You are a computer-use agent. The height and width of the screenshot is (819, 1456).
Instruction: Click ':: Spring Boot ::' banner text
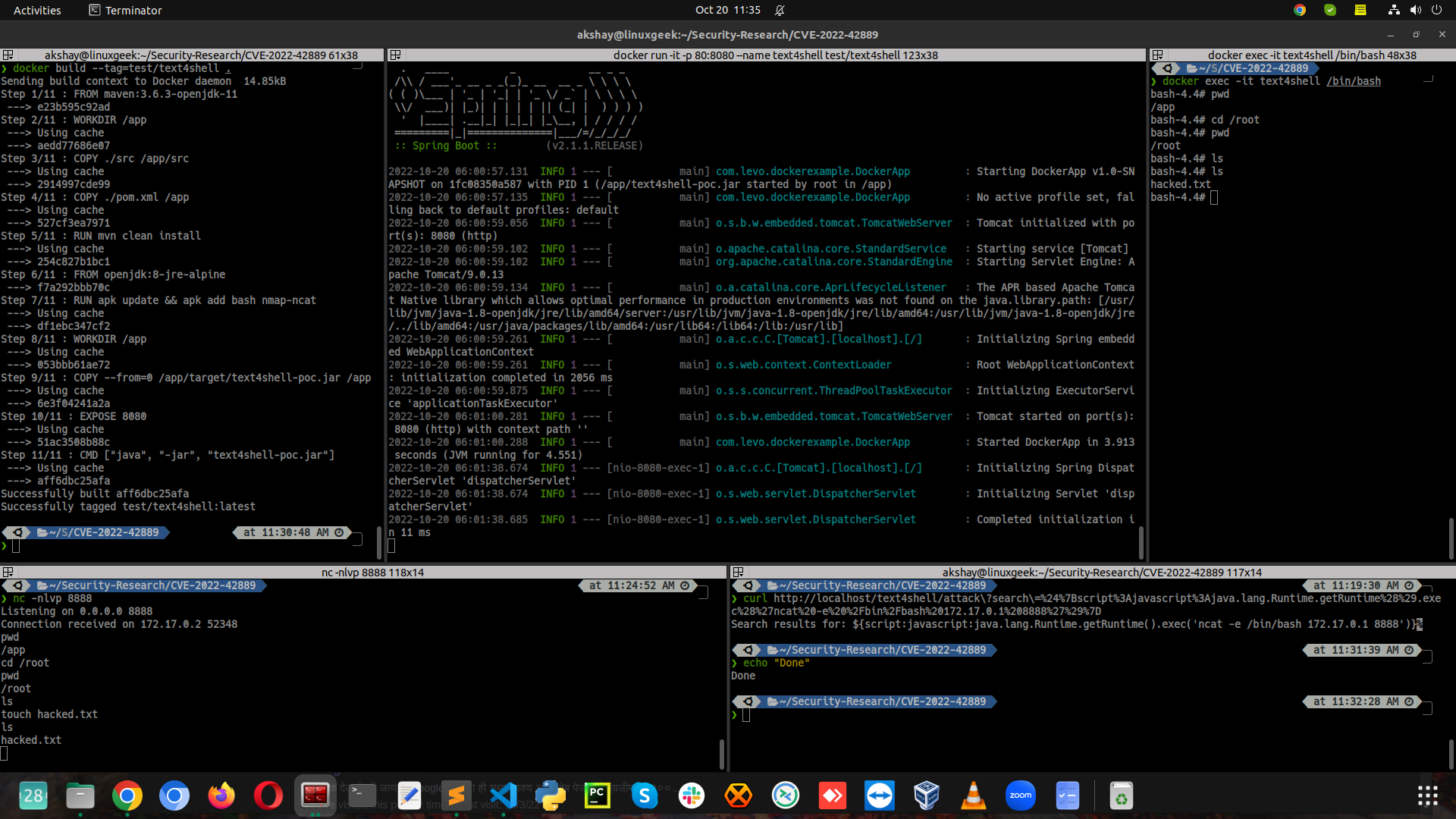pyautogui.click(x=446, y=146)
